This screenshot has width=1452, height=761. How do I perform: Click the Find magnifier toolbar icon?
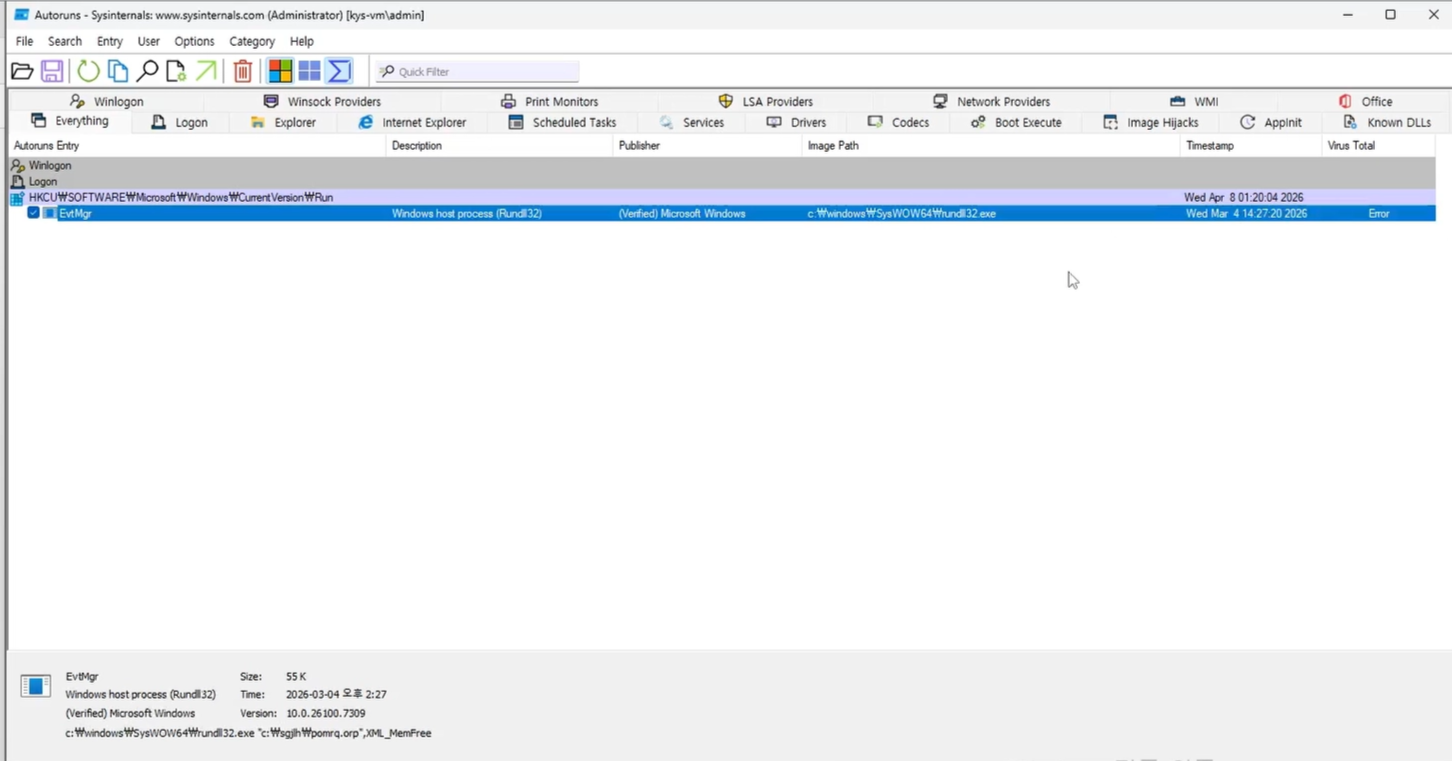click(x=147, y=71)
